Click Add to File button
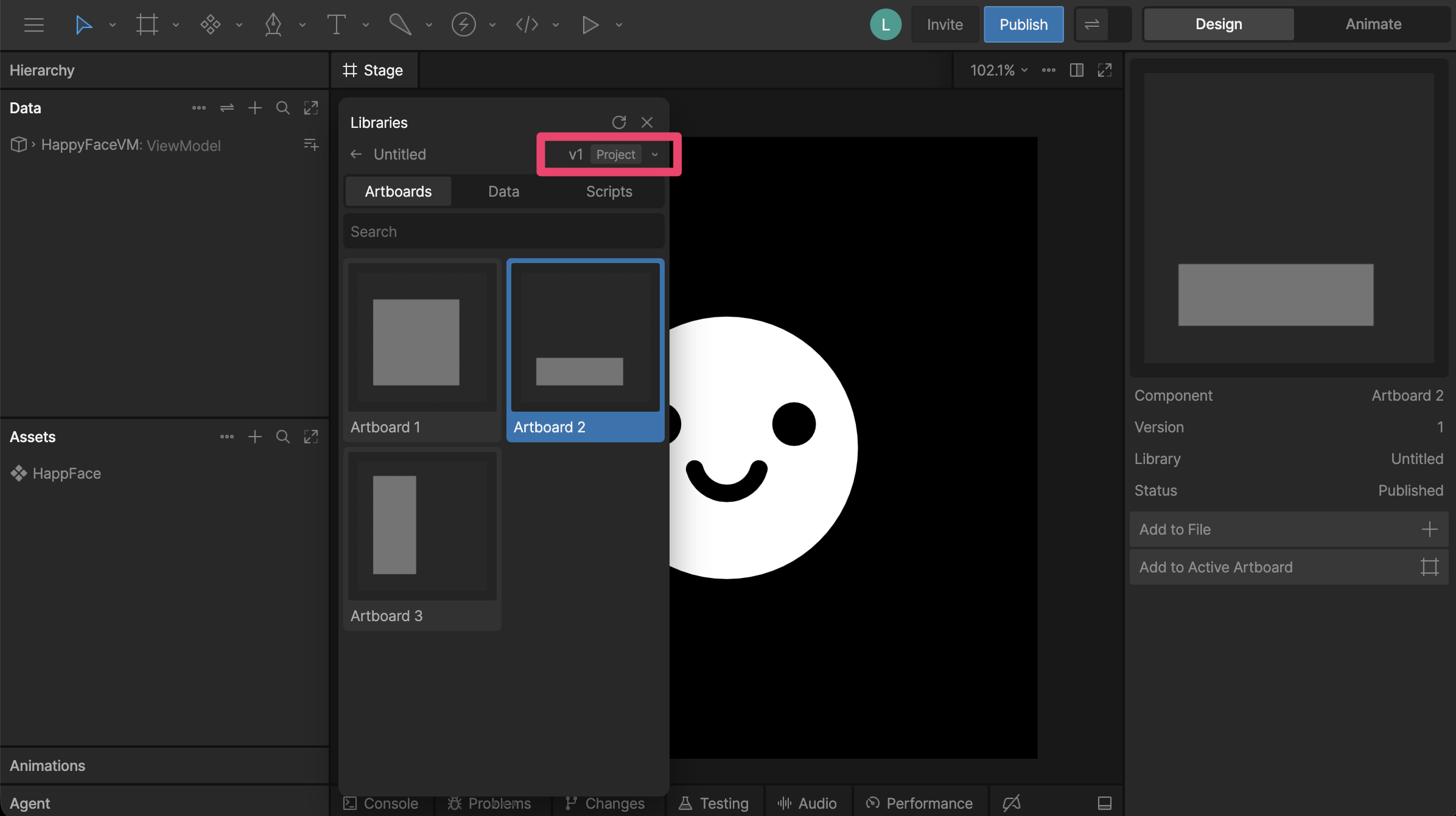This screenshot has height=816, width=1456. coord(1289,529)
